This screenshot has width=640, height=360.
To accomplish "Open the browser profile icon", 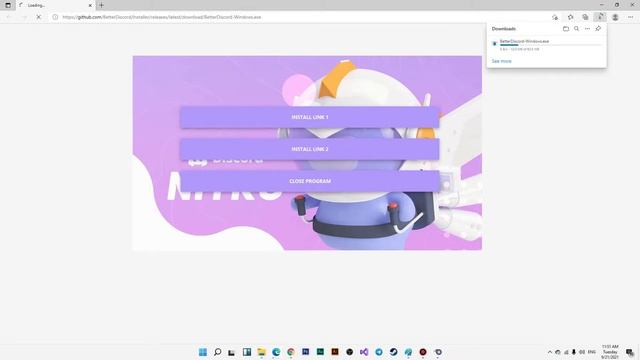I will click(615, 17).
